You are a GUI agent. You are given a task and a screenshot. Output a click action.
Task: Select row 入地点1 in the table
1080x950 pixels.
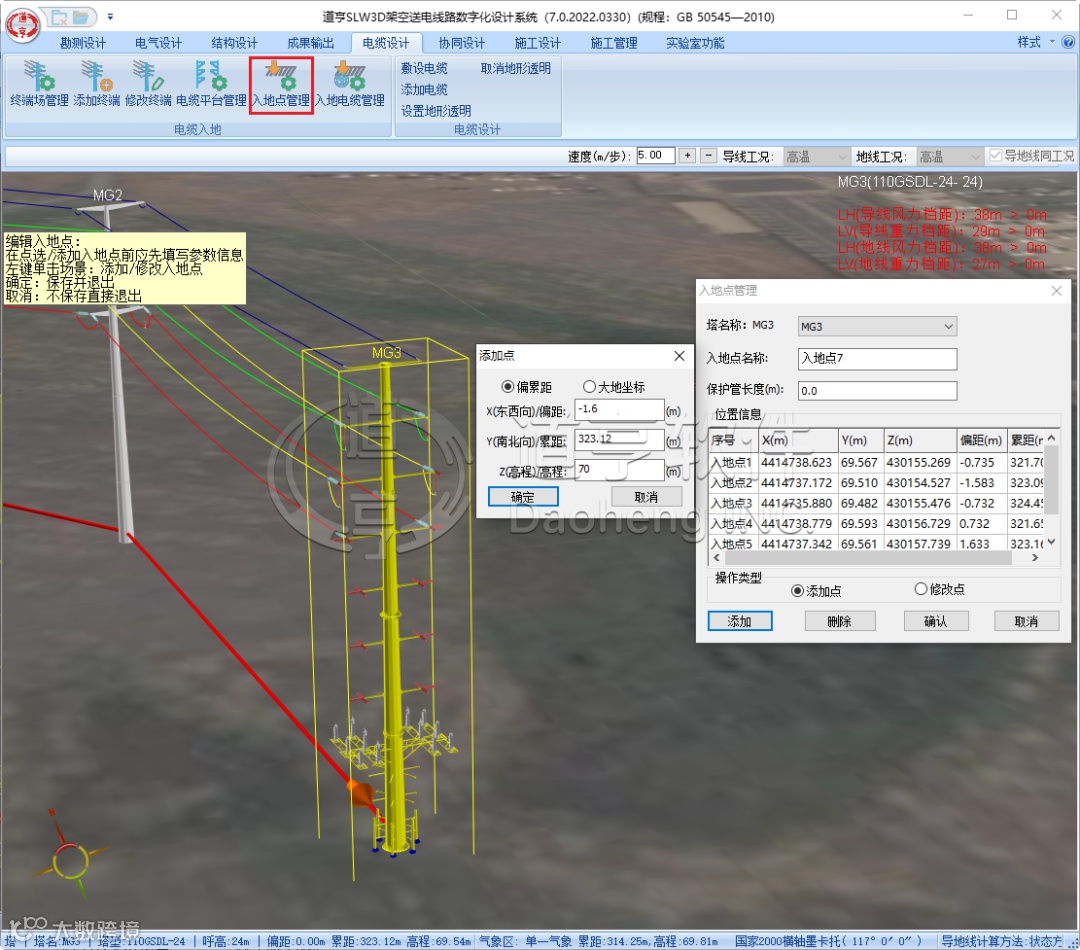coord(877,462)
